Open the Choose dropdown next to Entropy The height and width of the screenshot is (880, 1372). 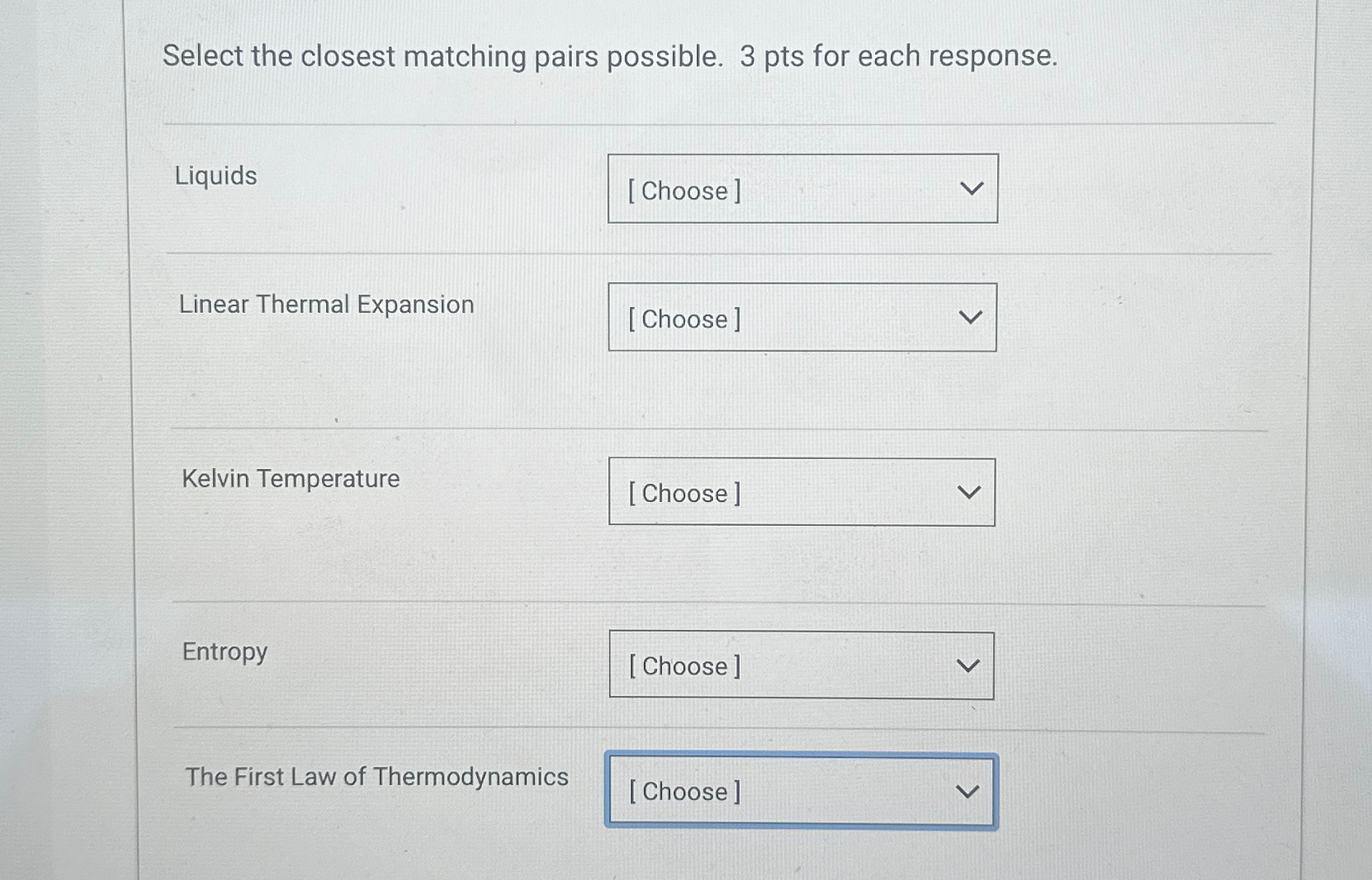(x=801, y=665)
